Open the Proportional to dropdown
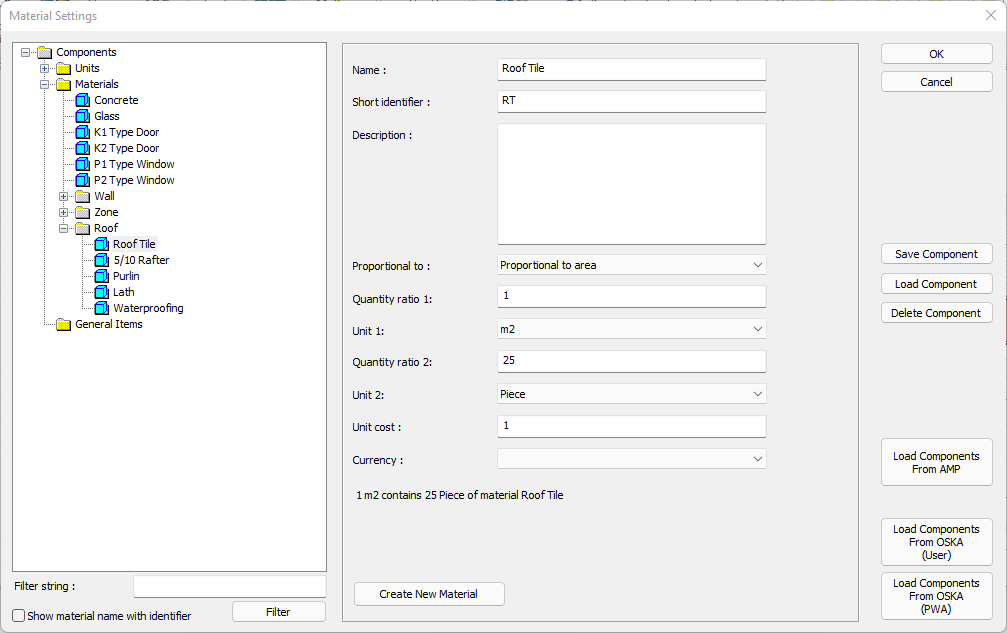The height and width of the screenshot is (633, 1007). (x=631, y=265)
